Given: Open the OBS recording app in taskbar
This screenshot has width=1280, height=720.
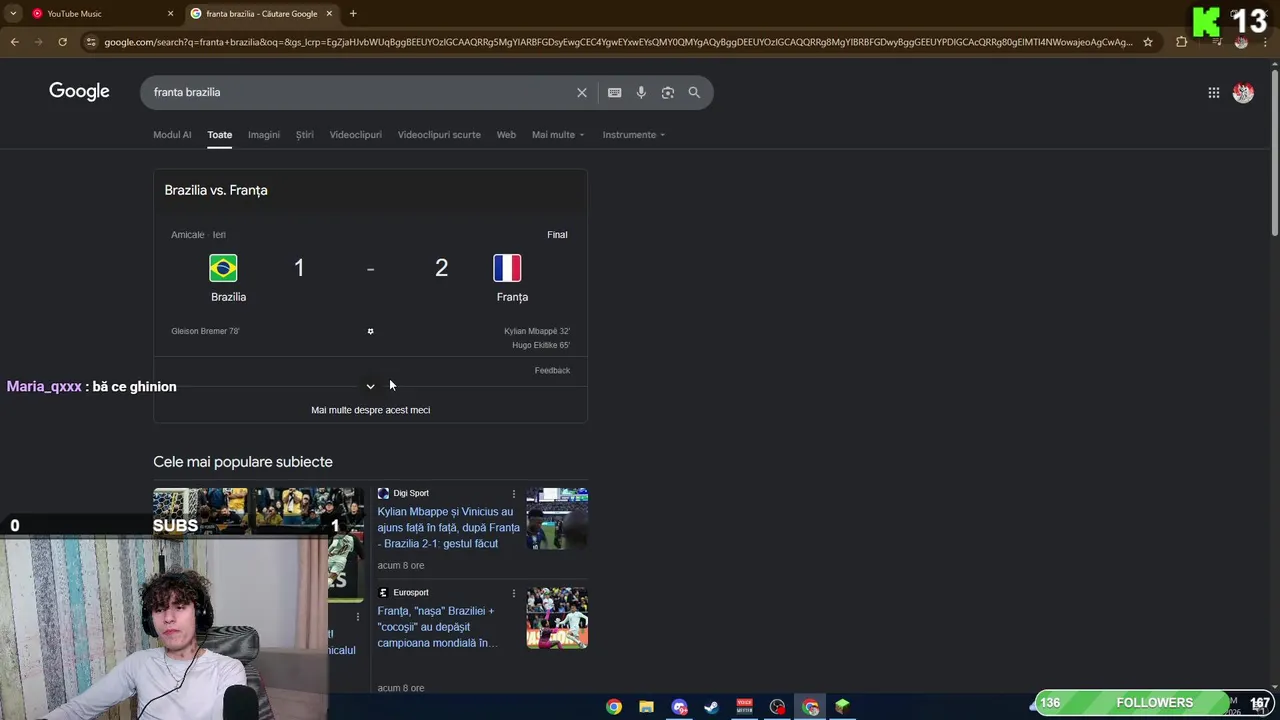Looking at the screenshot, I should (777, 707).
